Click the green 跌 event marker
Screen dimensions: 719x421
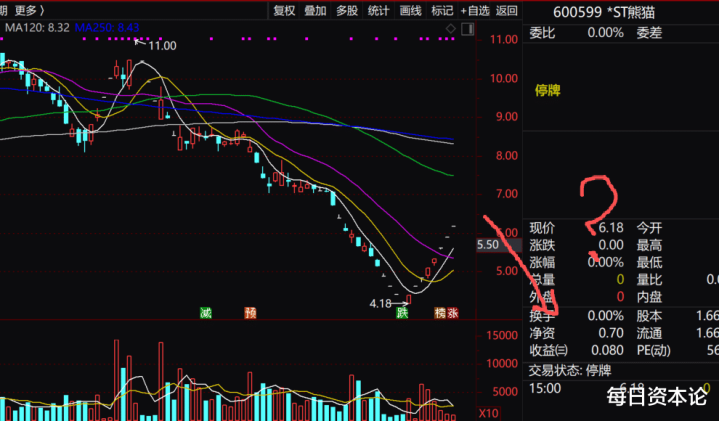402,313
